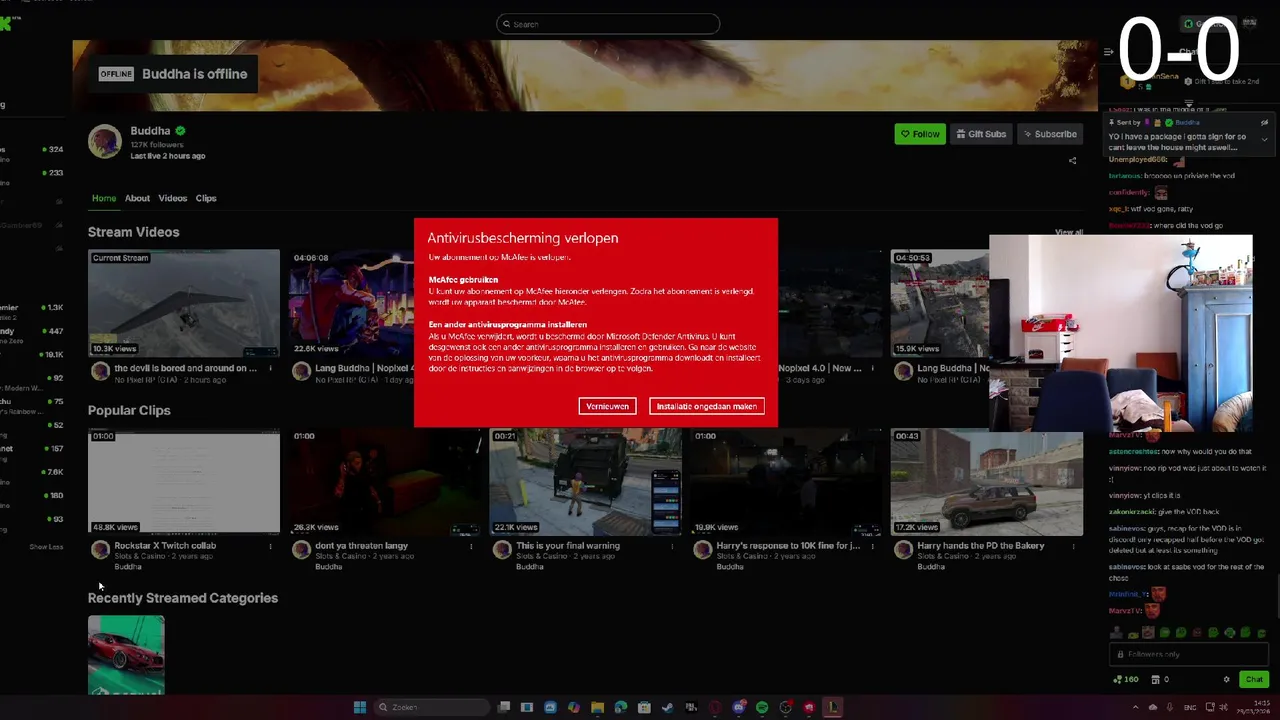1280x720 pixels.
Task: Open Microsoft Store from taskbar
Action: (644, 707)
